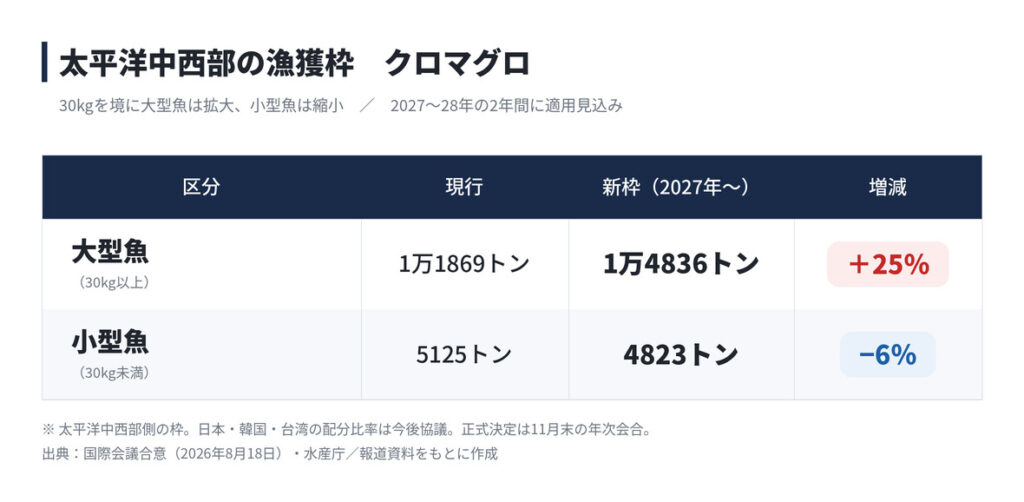Click the 増減 column header
Image resolution: width=1024 pixels, height=502 pixels.
coord(888,187)
